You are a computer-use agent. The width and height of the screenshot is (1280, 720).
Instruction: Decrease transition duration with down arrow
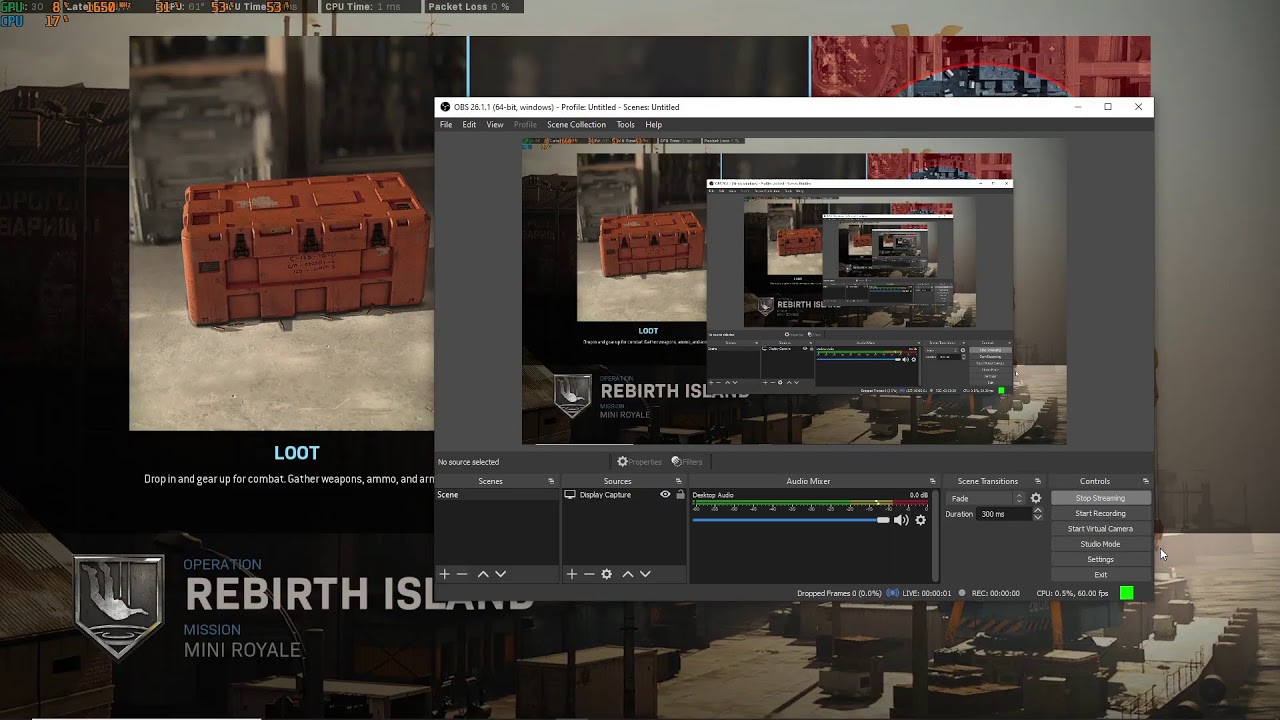coord(1037,518)
